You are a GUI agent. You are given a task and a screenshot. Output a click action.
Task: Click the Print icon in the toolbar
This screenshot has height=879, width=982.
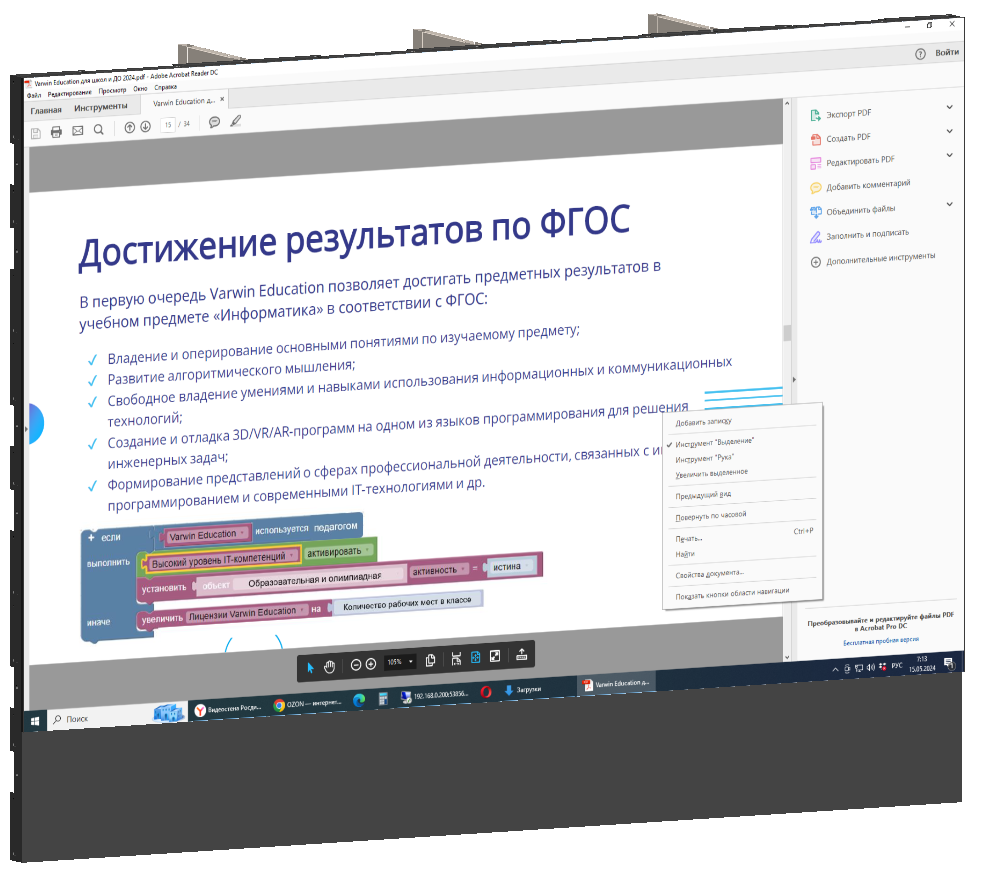point(56,132)
